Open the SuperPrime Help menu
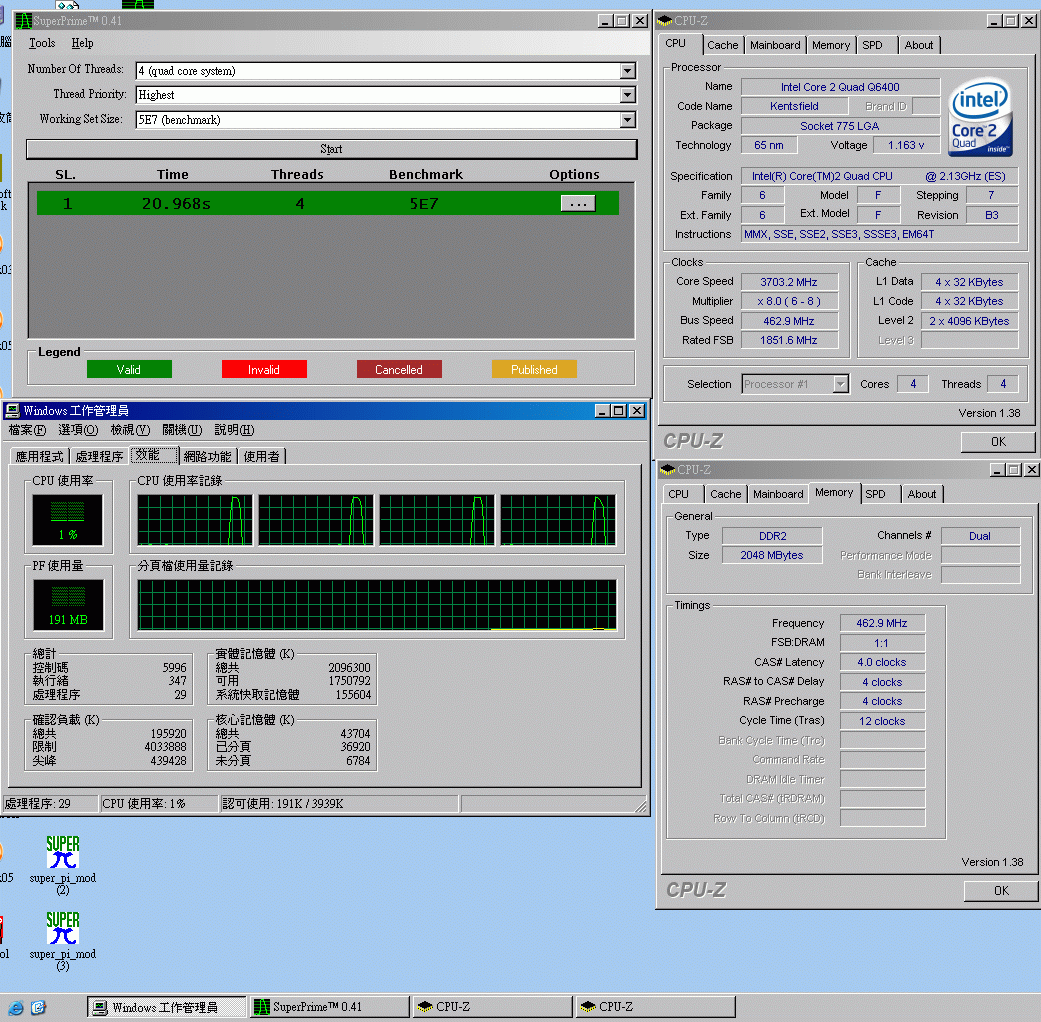This screenshot has height=1022, width=1041. click(x=82, y=43)
